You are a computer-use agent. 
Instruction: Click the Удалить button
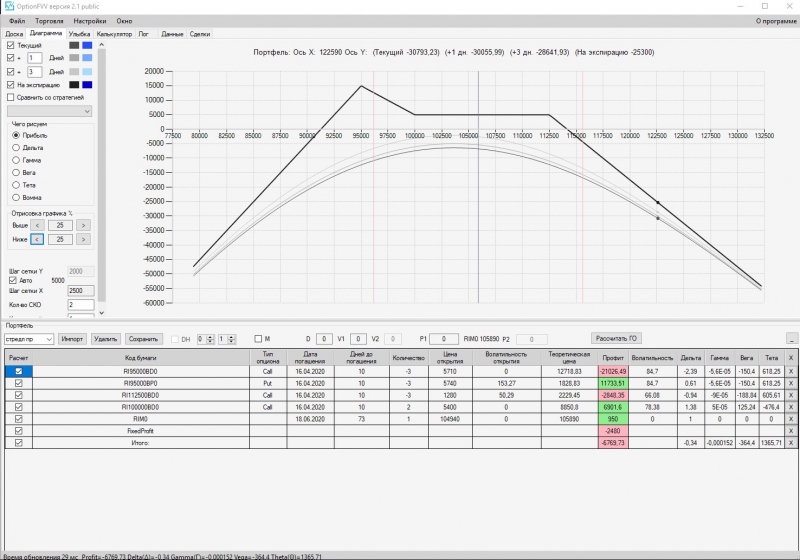[106, 339]
